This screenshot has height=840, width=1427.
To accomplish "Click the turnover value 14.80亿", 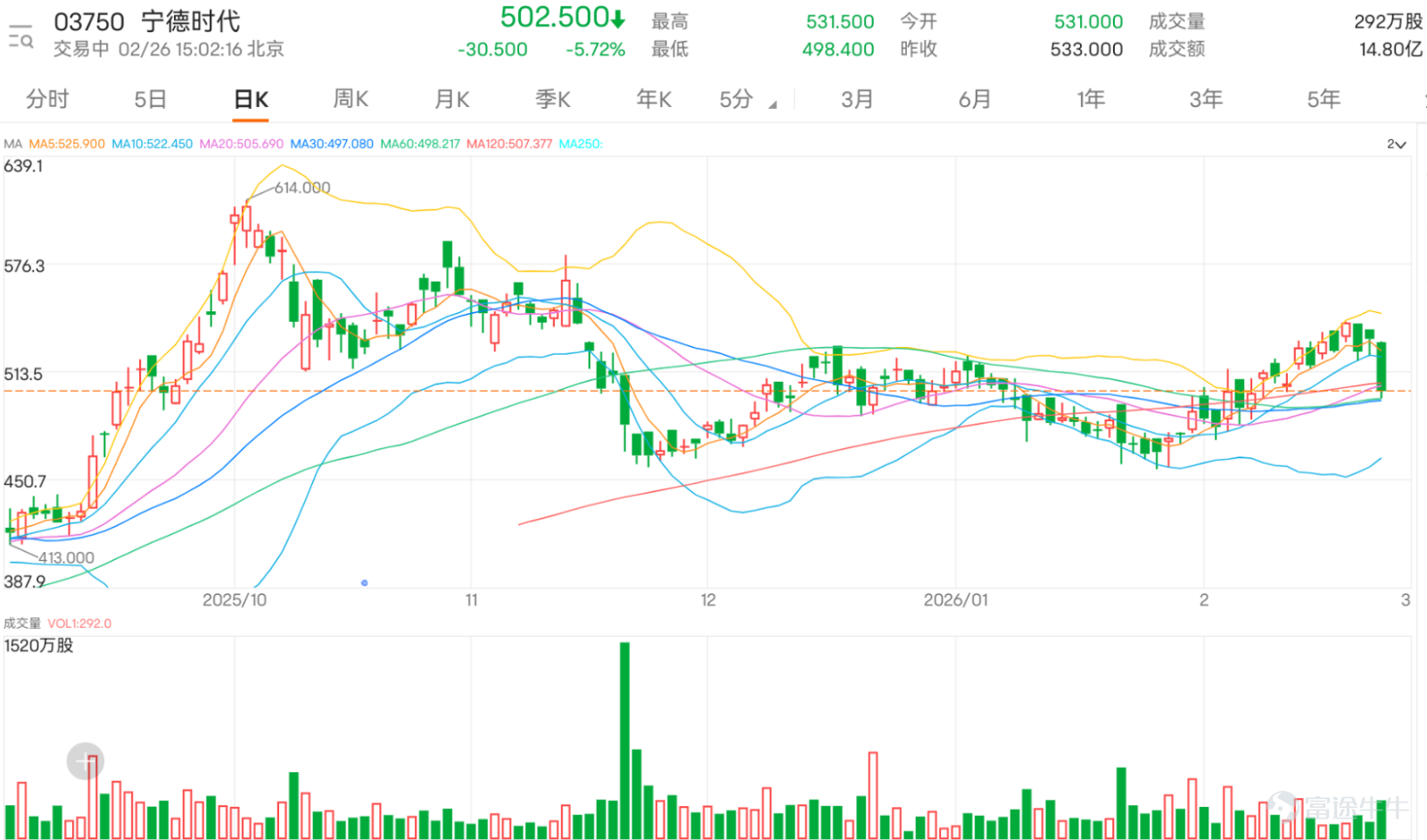I will tap(1390, 49).
